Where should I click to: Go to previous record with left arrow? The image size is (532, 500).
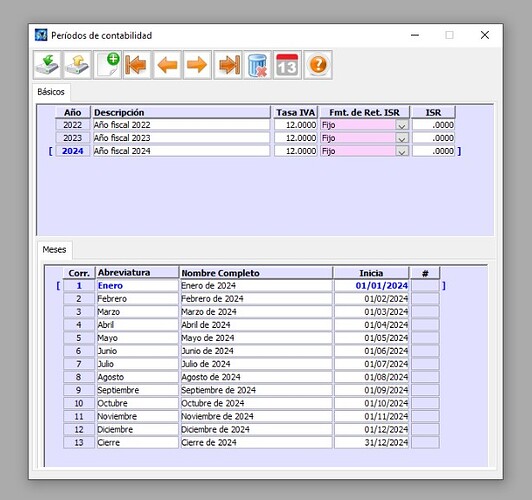tap(167, 65)
